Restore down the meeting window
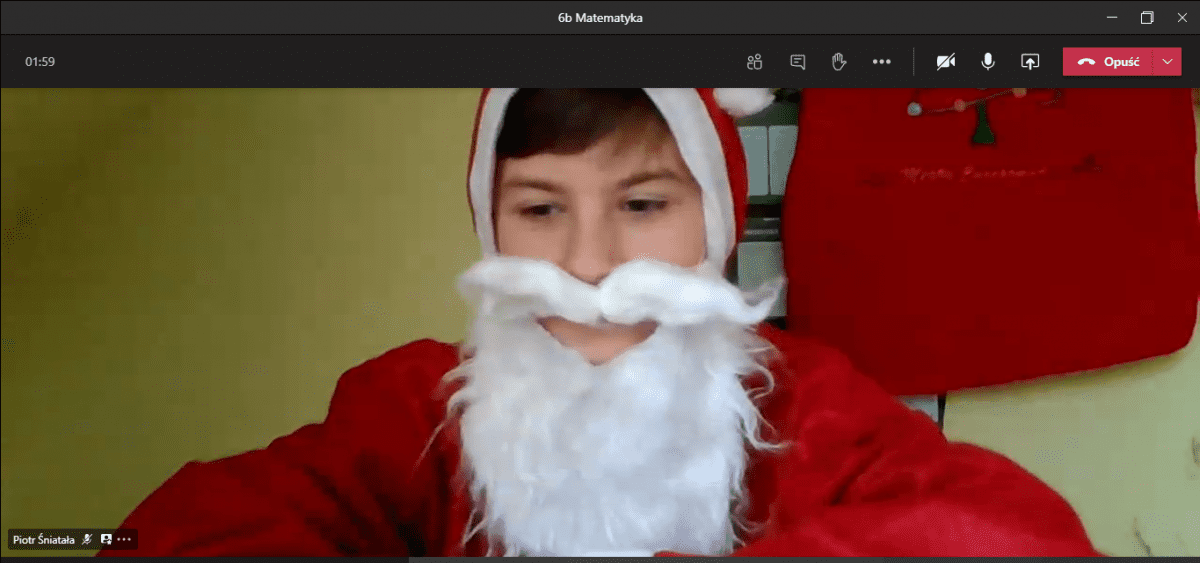Image resolution: width=1200 pixels, height=563 pixels. (x=1147, y=17)
